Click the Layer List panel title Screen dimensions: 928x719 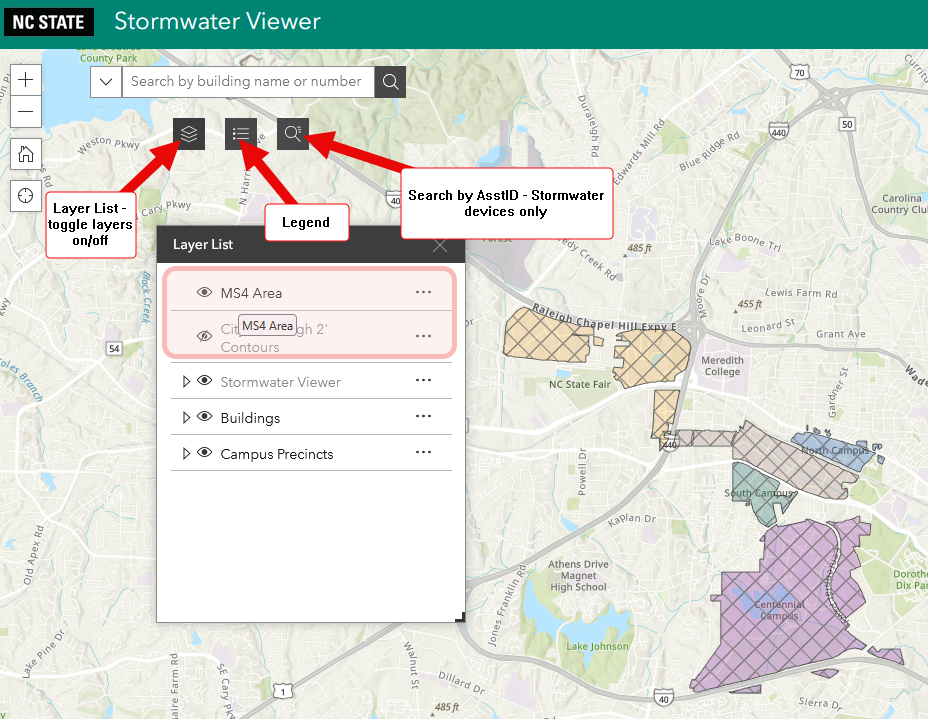click(x=202, y=244)
